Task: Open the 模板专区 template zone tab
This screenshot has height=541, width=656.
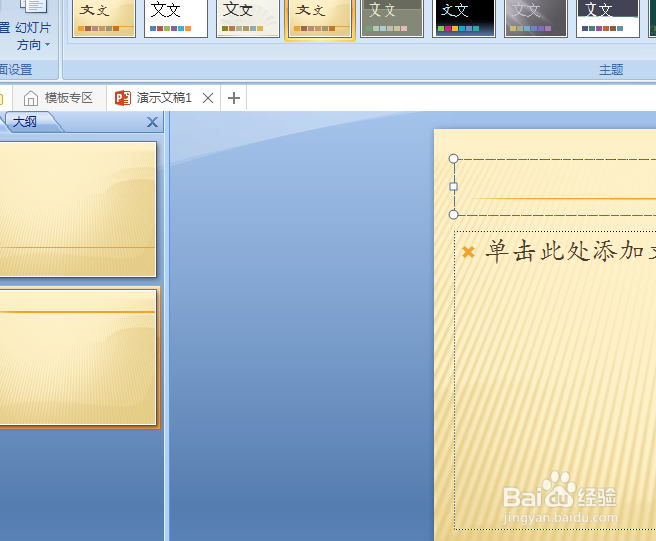Action: click(59, 98)
